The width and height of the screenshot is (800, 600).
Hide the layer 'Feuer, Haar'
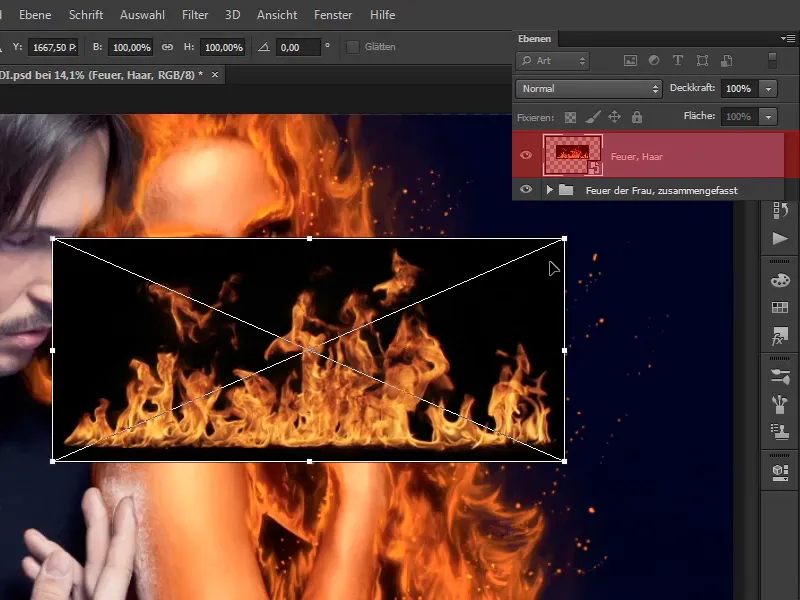(526, 155)
